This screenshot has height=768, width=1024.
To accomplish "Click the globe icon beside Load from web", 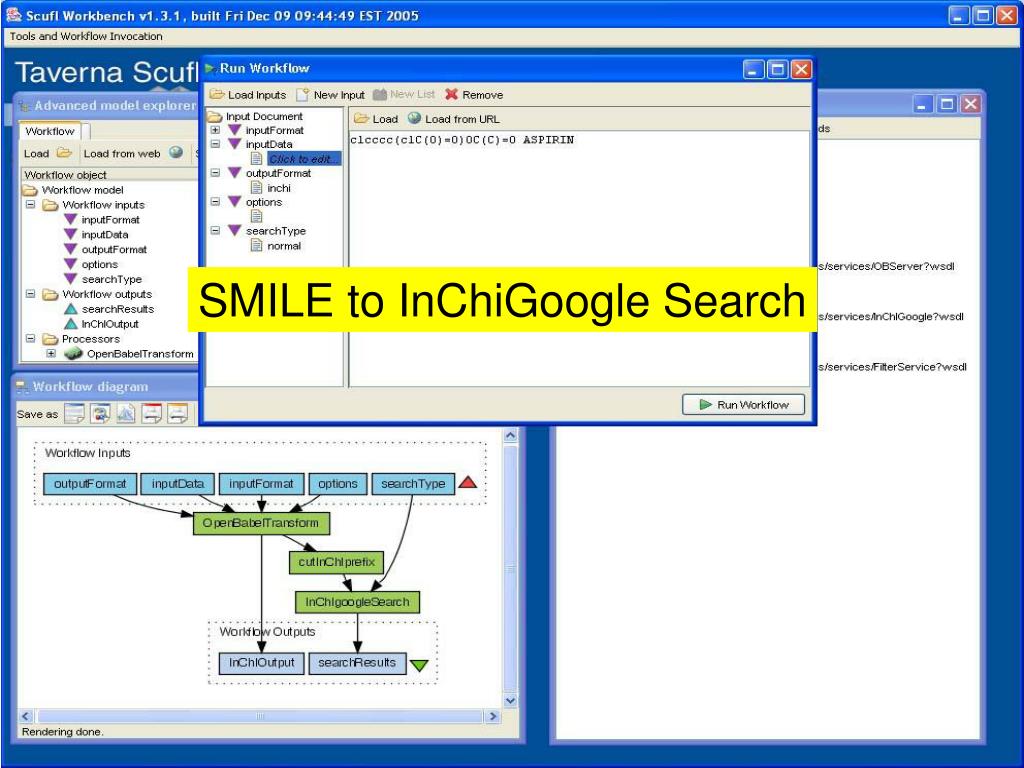I will pyautogui.click(x=176, y=153).
